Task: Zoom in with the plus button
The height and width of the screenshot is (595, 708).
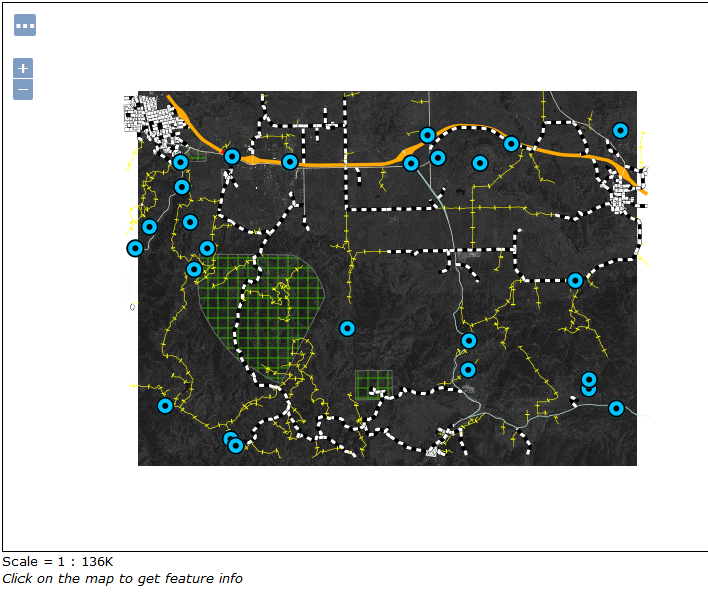Action: (23, 68)
